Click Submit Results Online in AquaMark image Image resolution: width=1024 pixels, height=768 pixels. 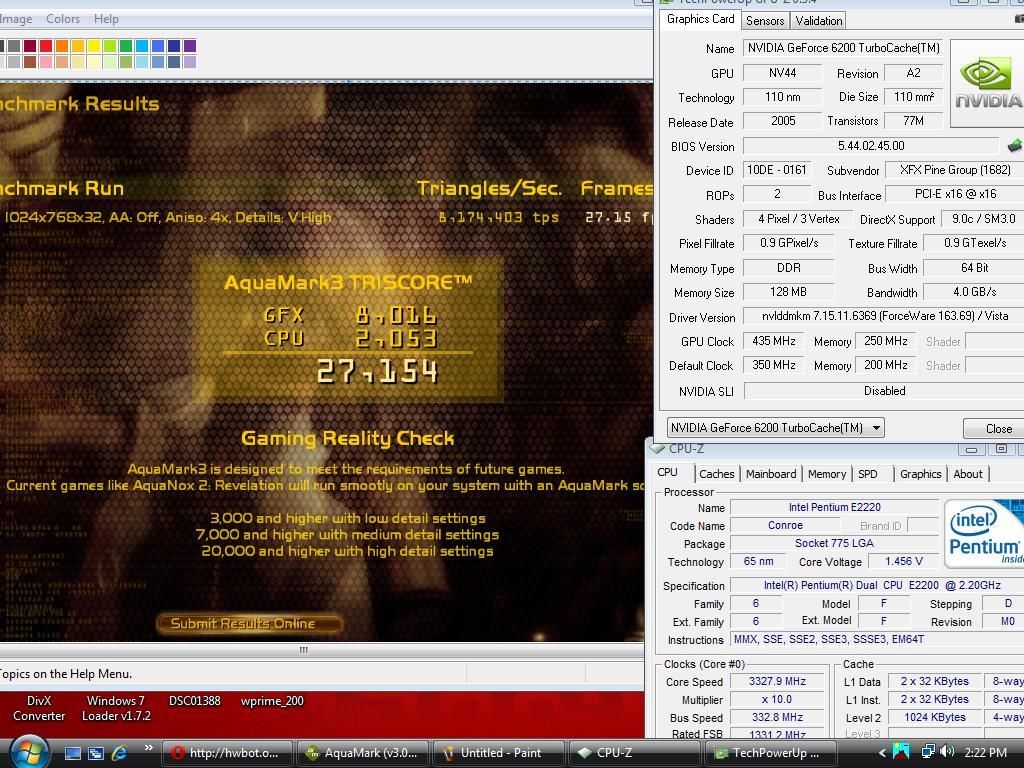pyautogui.click(x=249, y=624)
